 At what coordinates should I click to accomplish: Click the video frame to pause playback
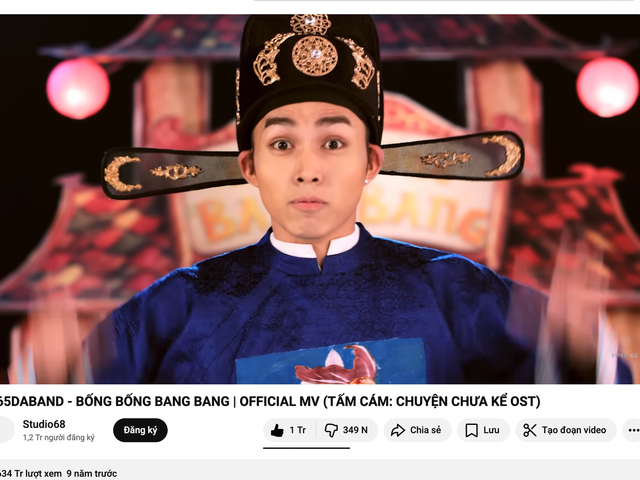pos(320,199)
